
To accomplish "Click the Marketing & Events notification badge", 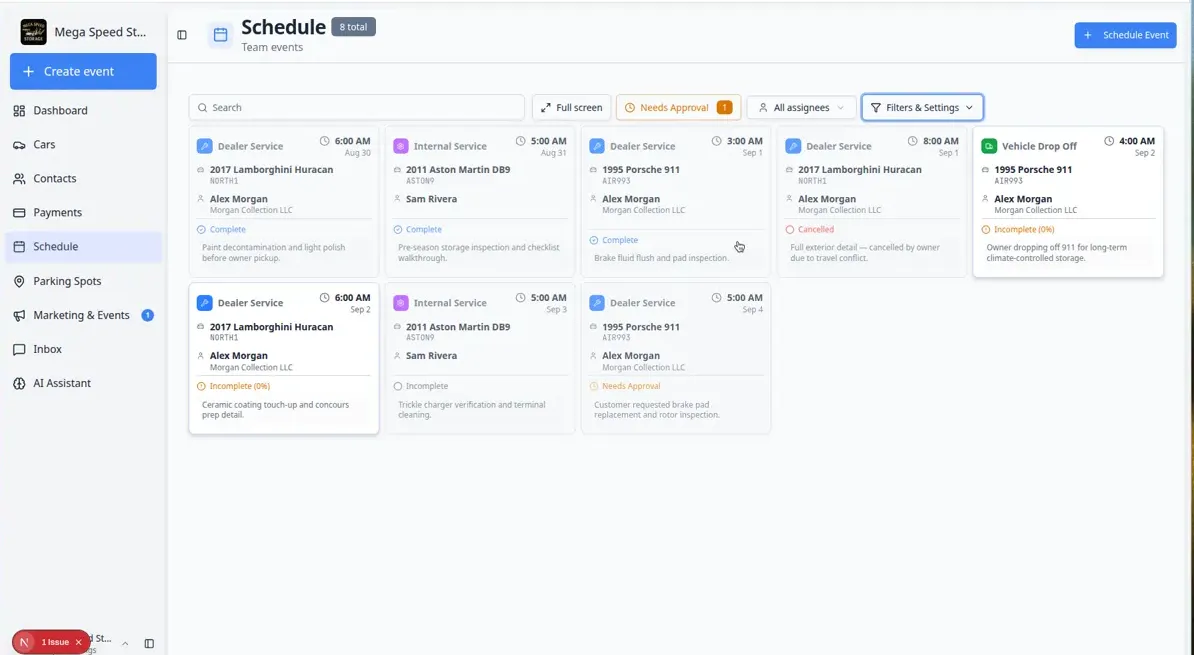I will [x=148, y=315].
